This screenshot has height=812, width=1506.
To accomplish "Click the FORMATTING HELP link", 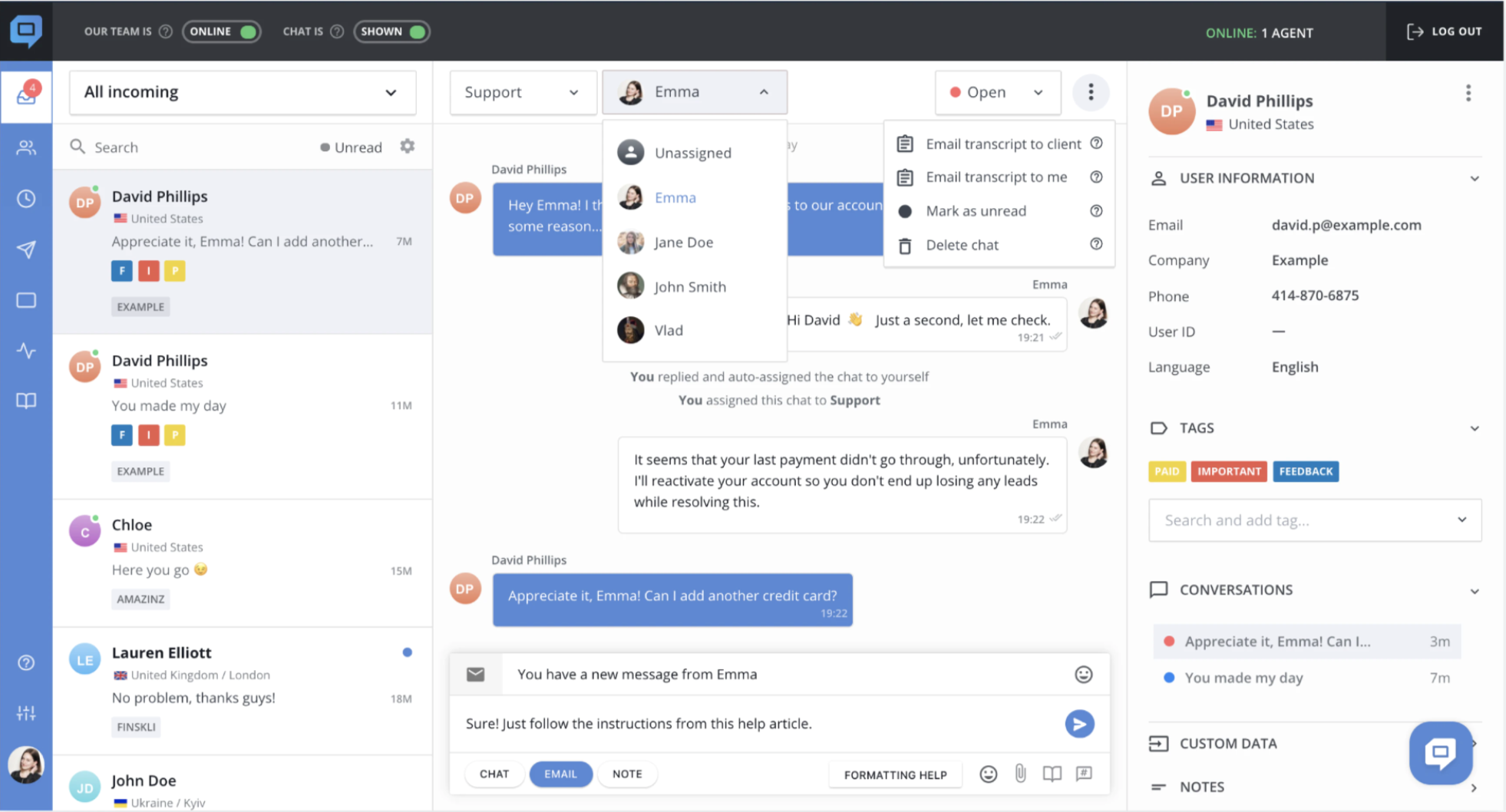I will 895,774.
